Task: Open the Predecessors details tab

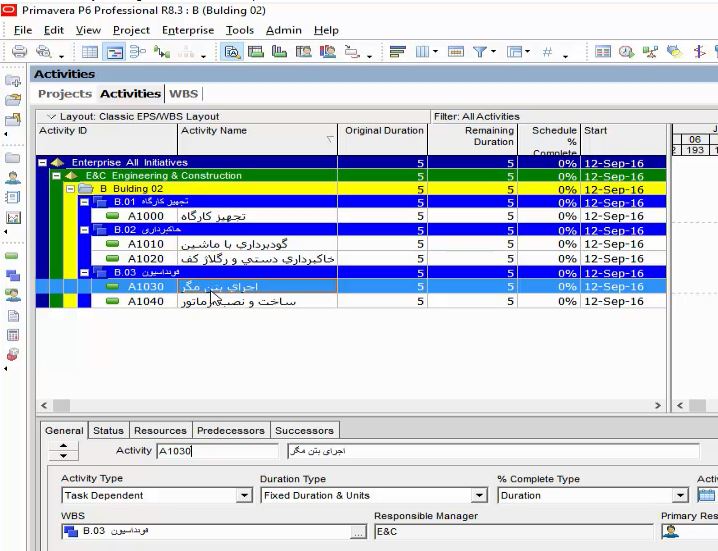Action: click(x=231, y=431)
